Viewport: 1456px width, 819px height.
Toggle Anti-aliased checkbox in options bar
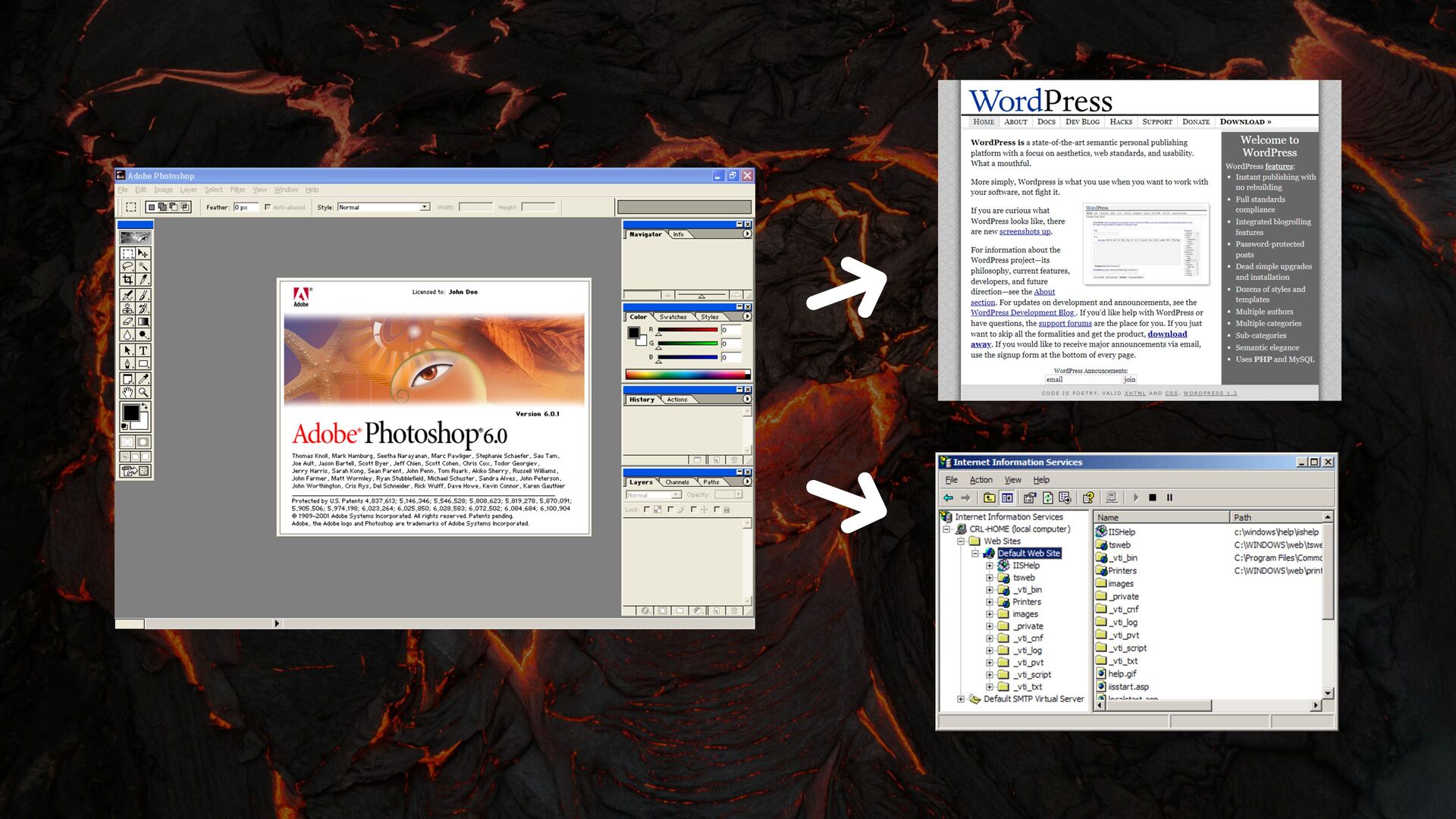[267, 207]
